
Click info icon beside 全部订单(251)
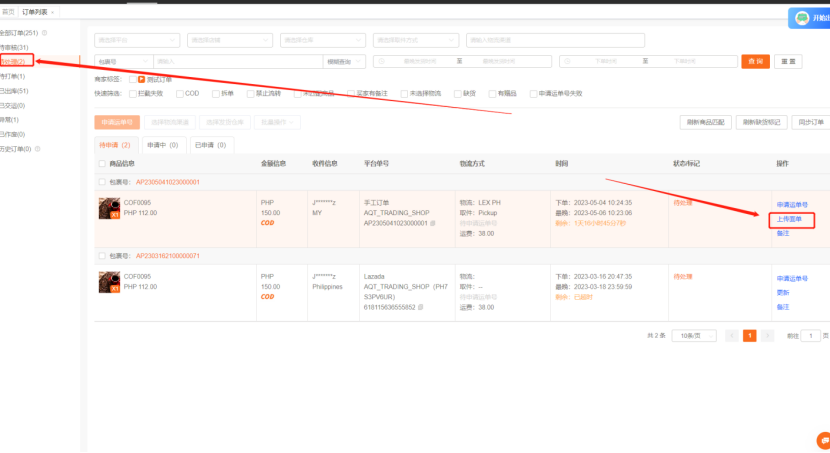click(44, 33)
